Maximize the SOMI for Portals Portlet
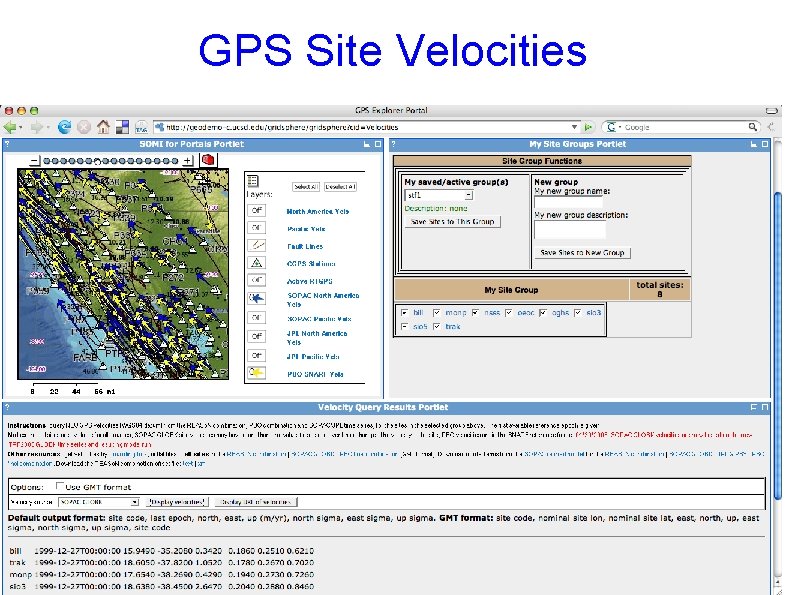The image size is (794, 595). pyautogui.click(x=378, y=144)
